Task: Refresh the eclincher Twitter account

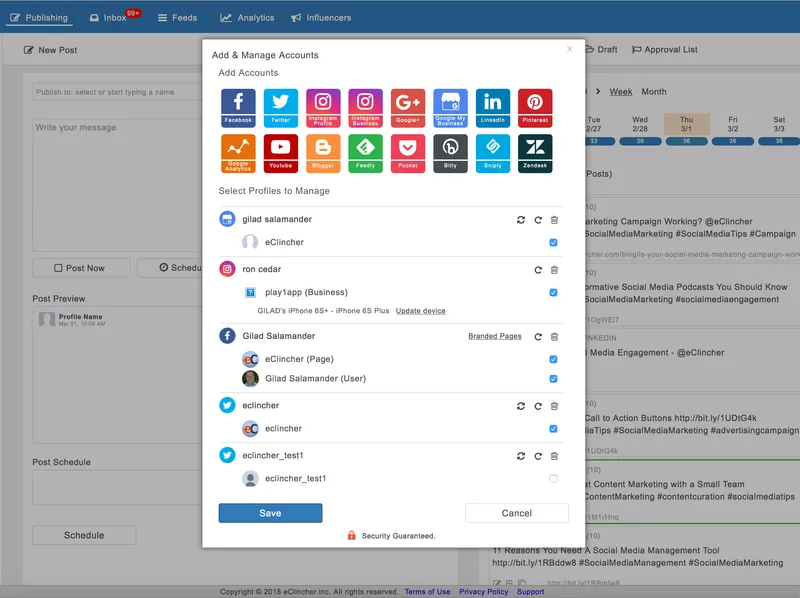Action: point(538,406)
